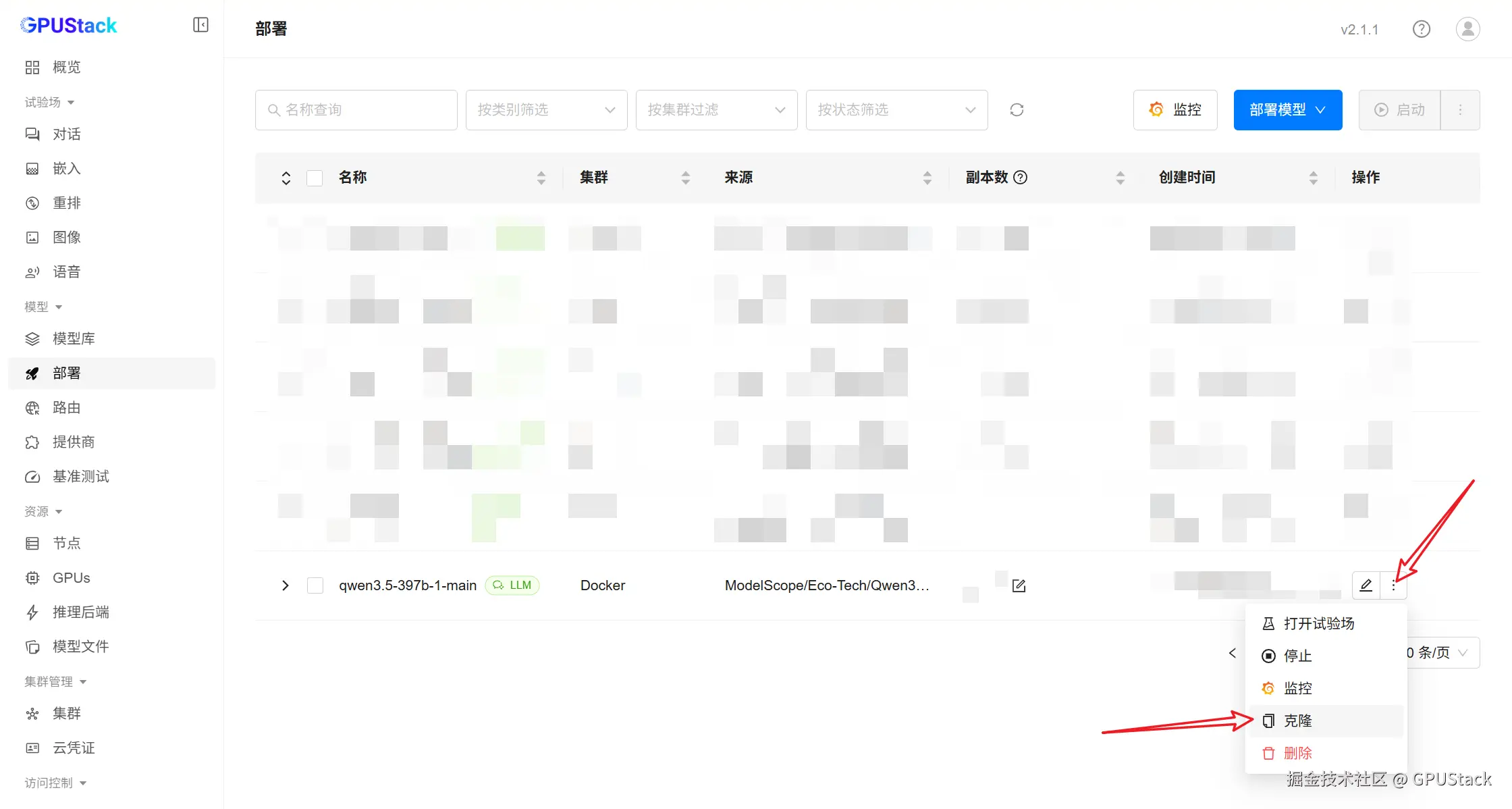
Task: Click the replicas column help icon
Action: coord(1021,177)
